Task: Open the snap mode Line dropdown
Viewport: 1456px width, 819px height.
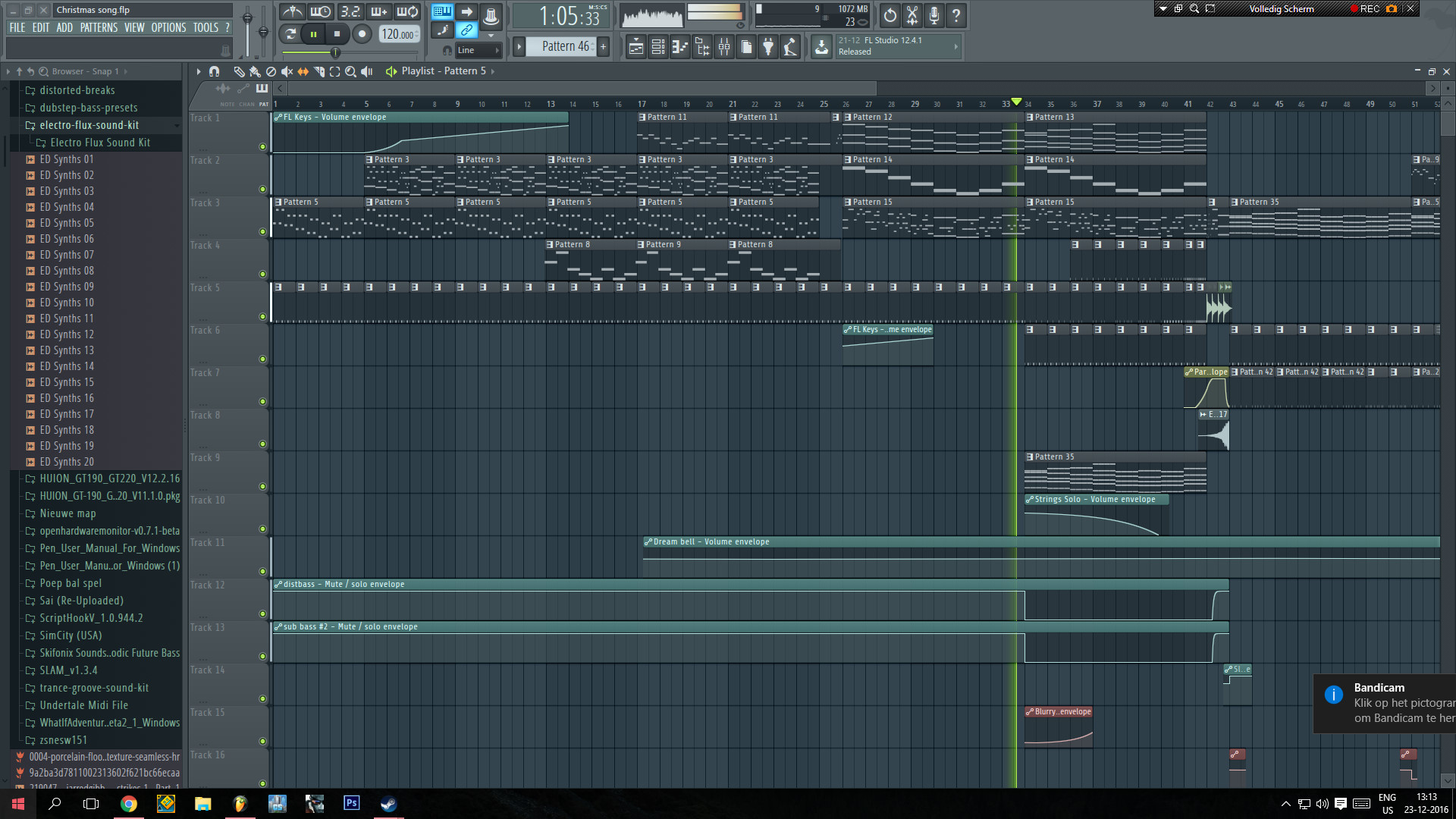Action: coord(479,50)
